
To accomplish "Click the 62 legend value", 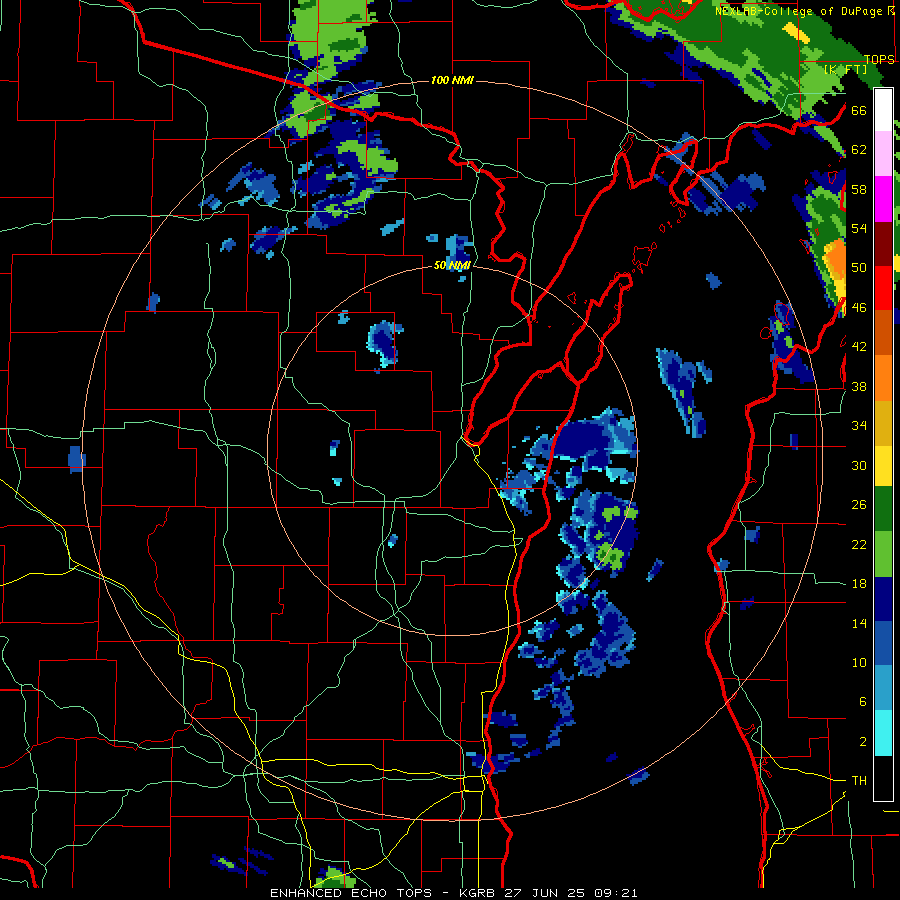I will pyautogui.click(x=859, y=150).
